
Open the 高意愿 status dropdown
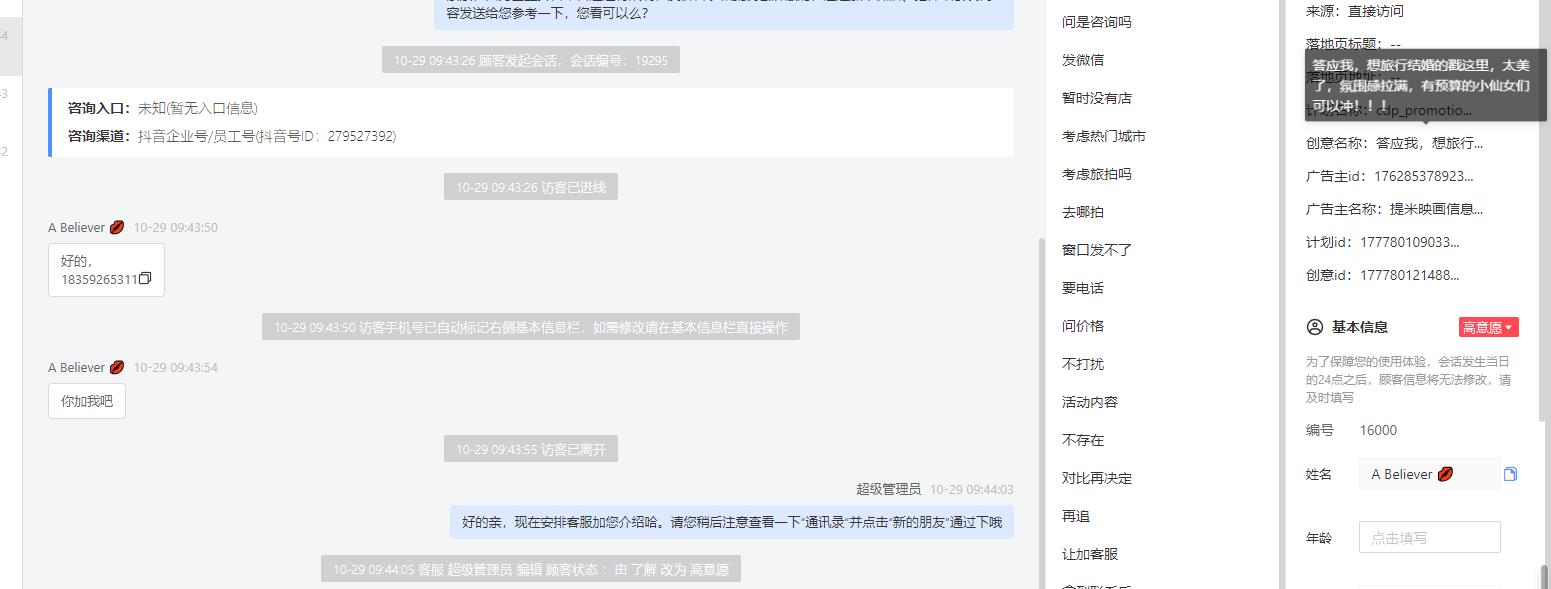coord(1488,327)
